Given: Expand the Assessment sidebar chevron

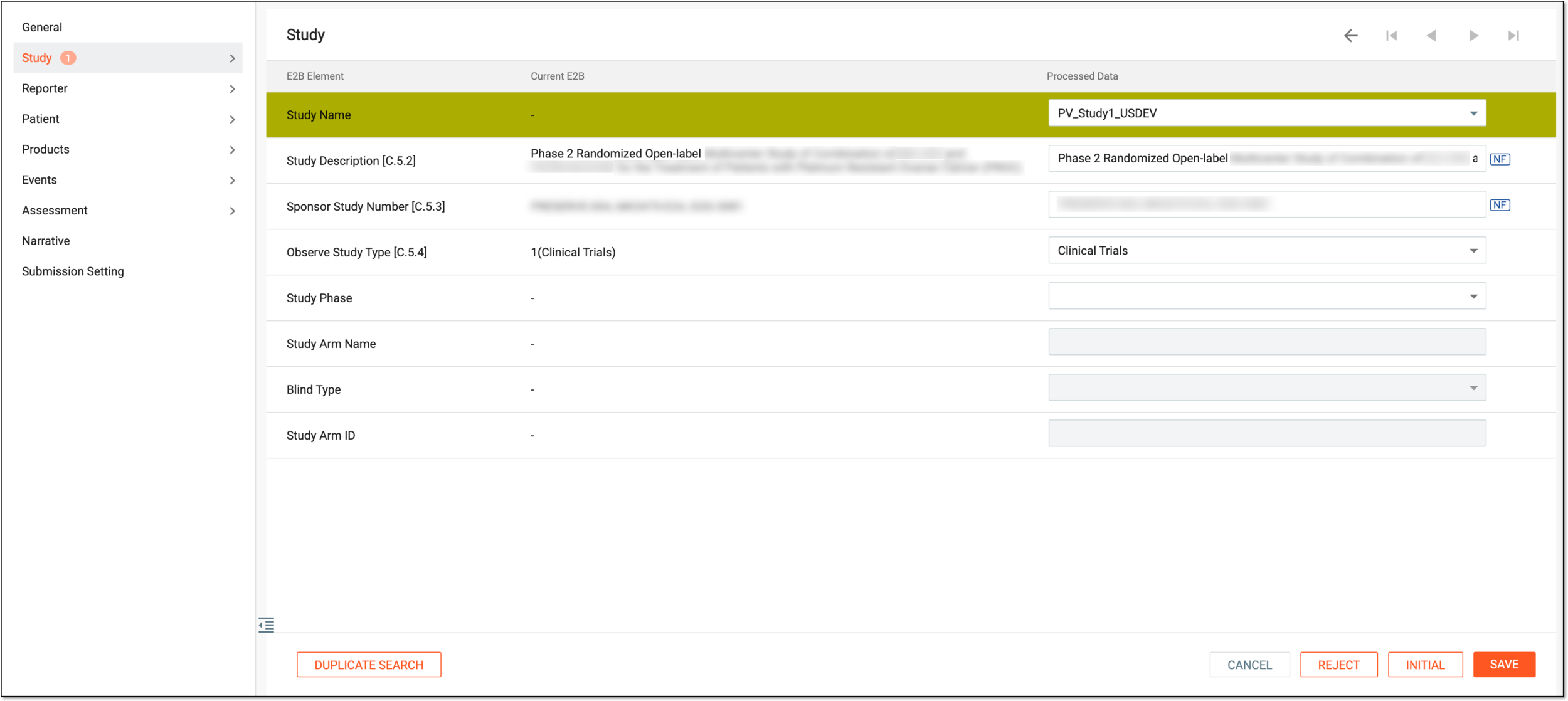Looking at the screenshot, I should coord(232,211).
